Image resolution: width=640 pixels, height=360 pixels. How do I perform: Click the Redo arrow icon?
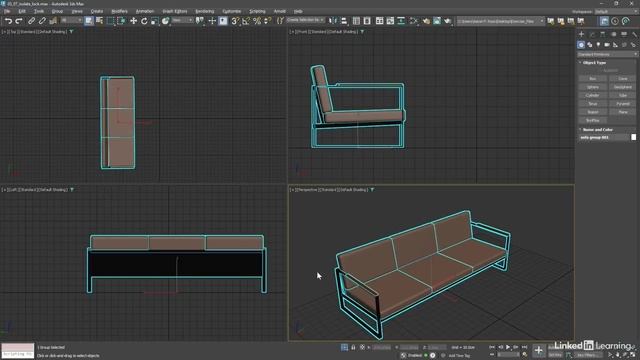[x=19, y=21]
